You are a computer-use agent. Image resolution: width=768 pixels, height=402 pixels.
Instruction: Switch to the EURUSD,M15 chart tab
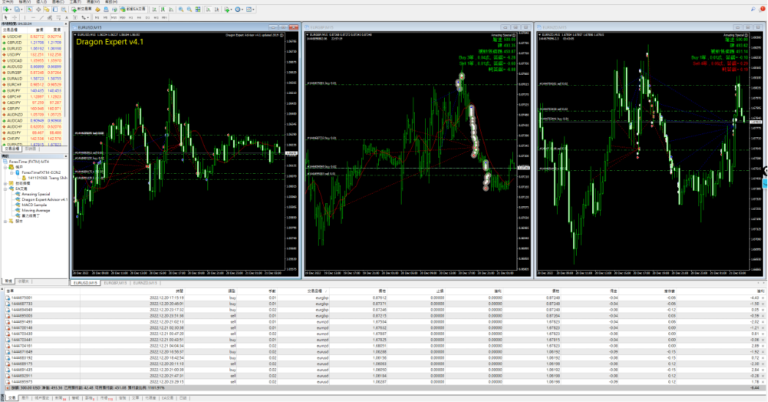pos(87,283)
